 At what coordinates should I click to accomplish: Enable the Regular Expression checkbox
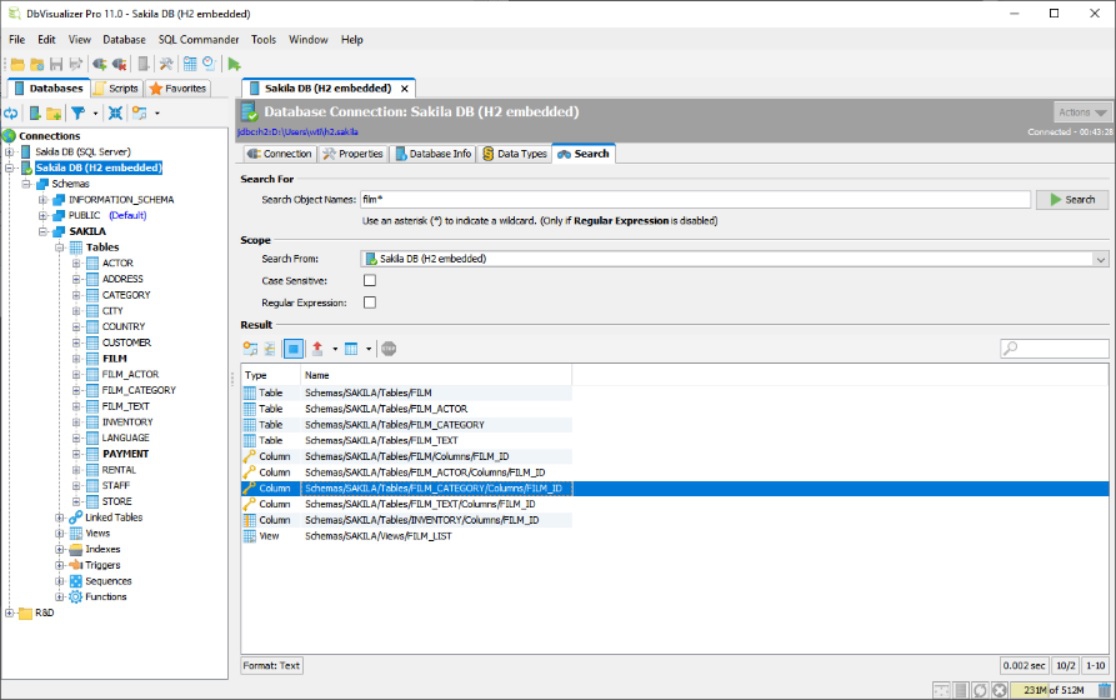[x=370, y=302]
